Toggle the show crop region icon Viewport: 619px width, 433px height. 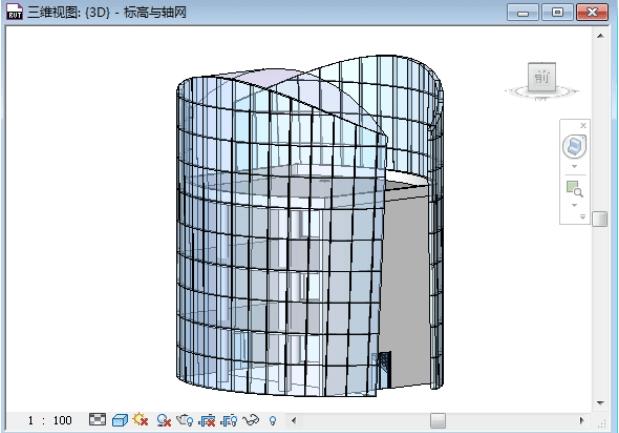tap(205, 421)
